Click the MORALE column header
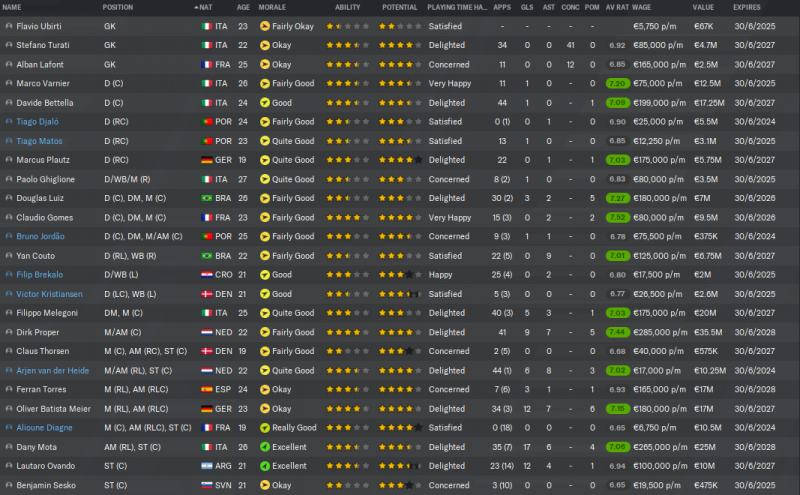 [272, 7]
